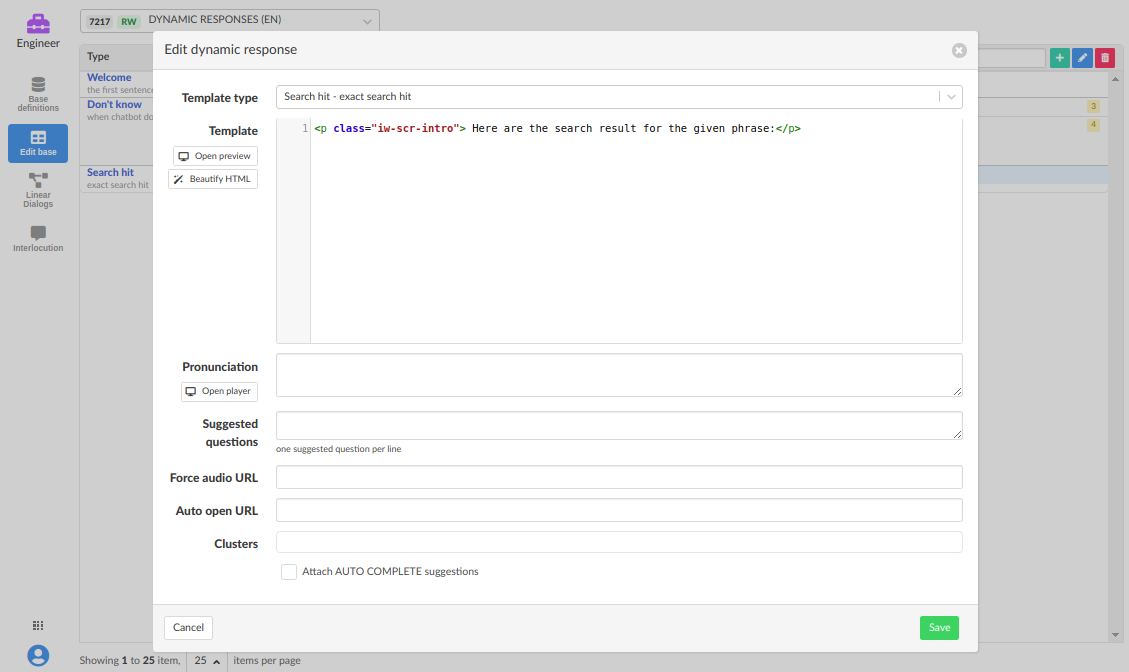
Task: Click the scrollbar down arrow
Action: click(x=1115, y=635)
